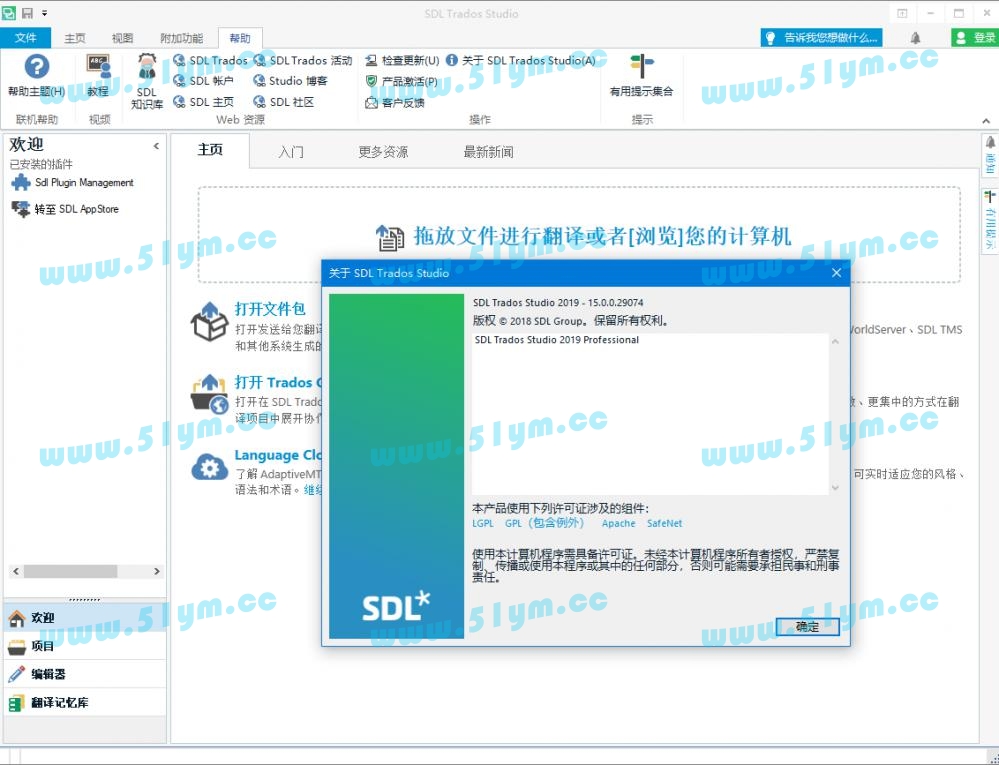Open Studio 博客 link
The height and width of the screenshot is (765, 999).
290,81
